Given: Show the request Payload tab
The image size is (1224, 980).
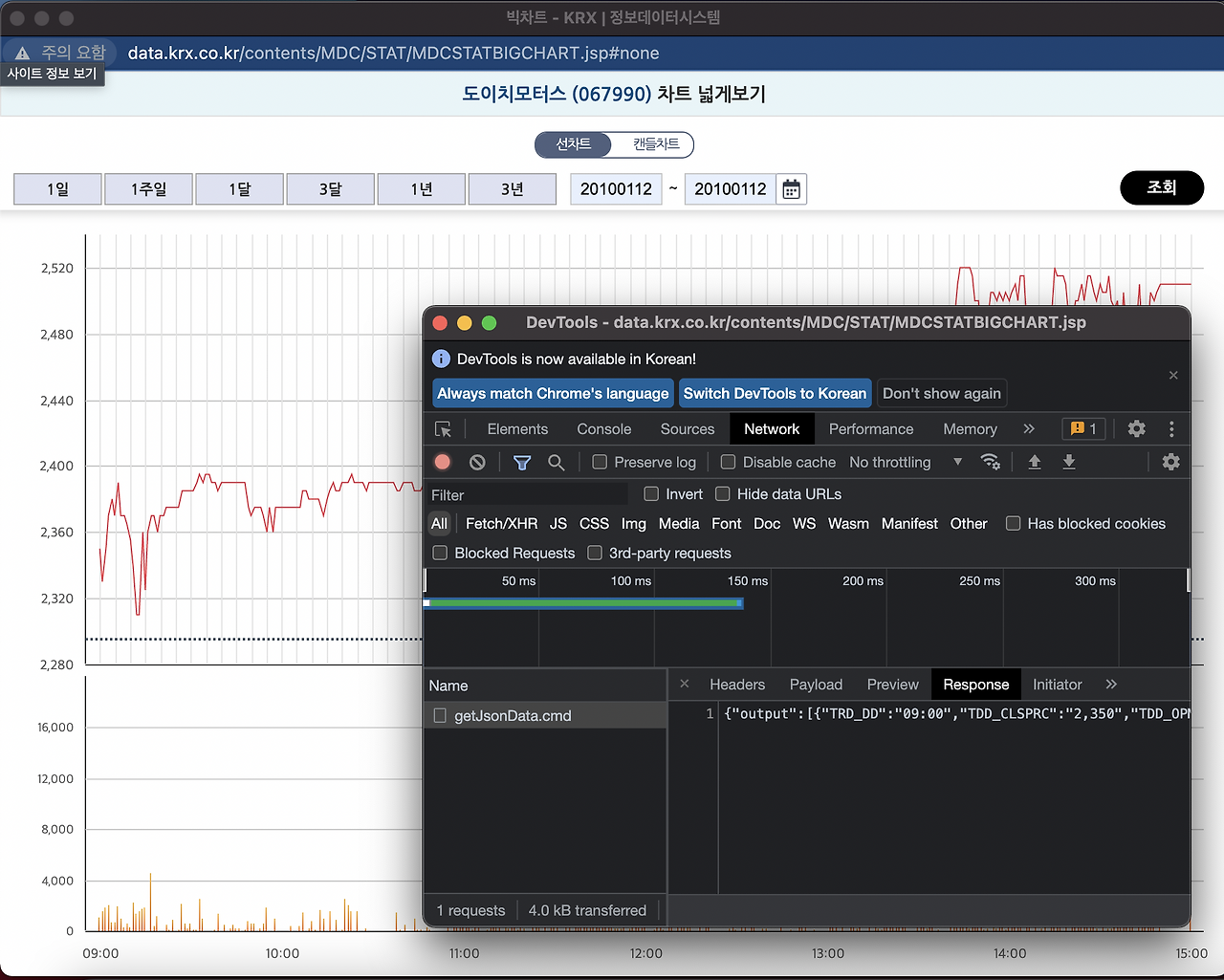Looking at the screenshot, I should 816,685.
